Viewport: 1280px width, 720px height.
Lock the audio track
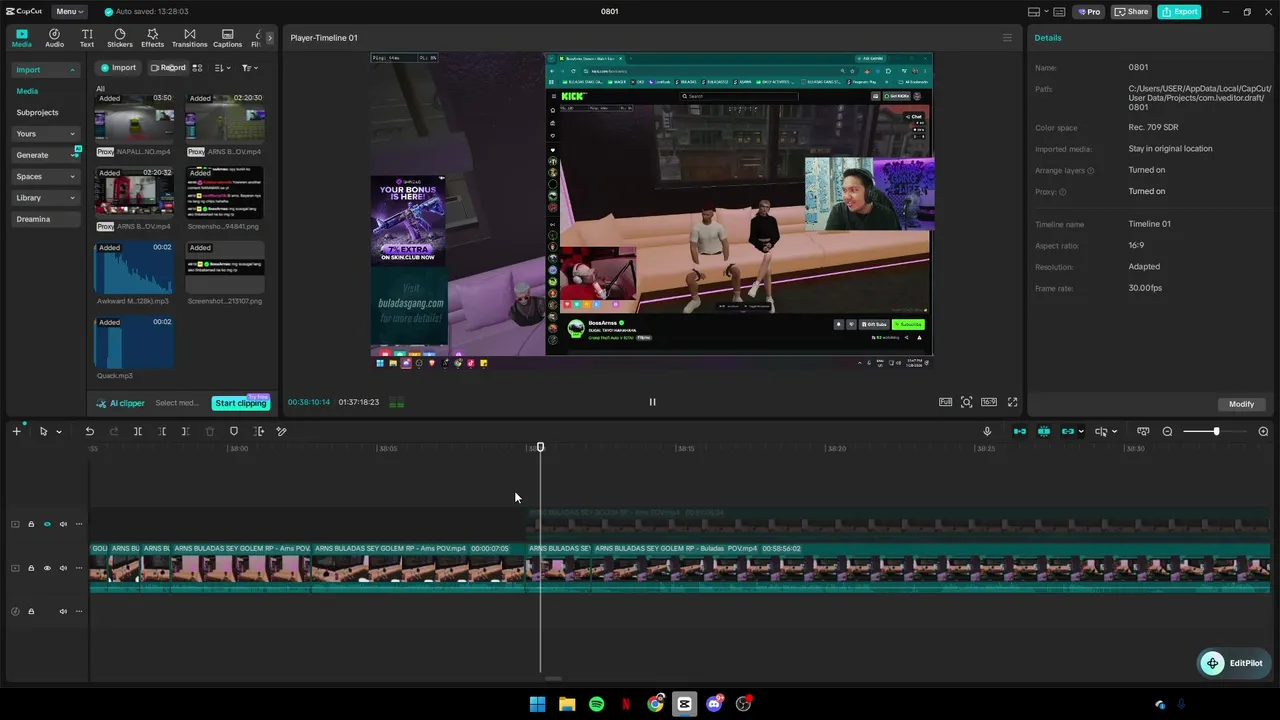(x=31, y=611)
